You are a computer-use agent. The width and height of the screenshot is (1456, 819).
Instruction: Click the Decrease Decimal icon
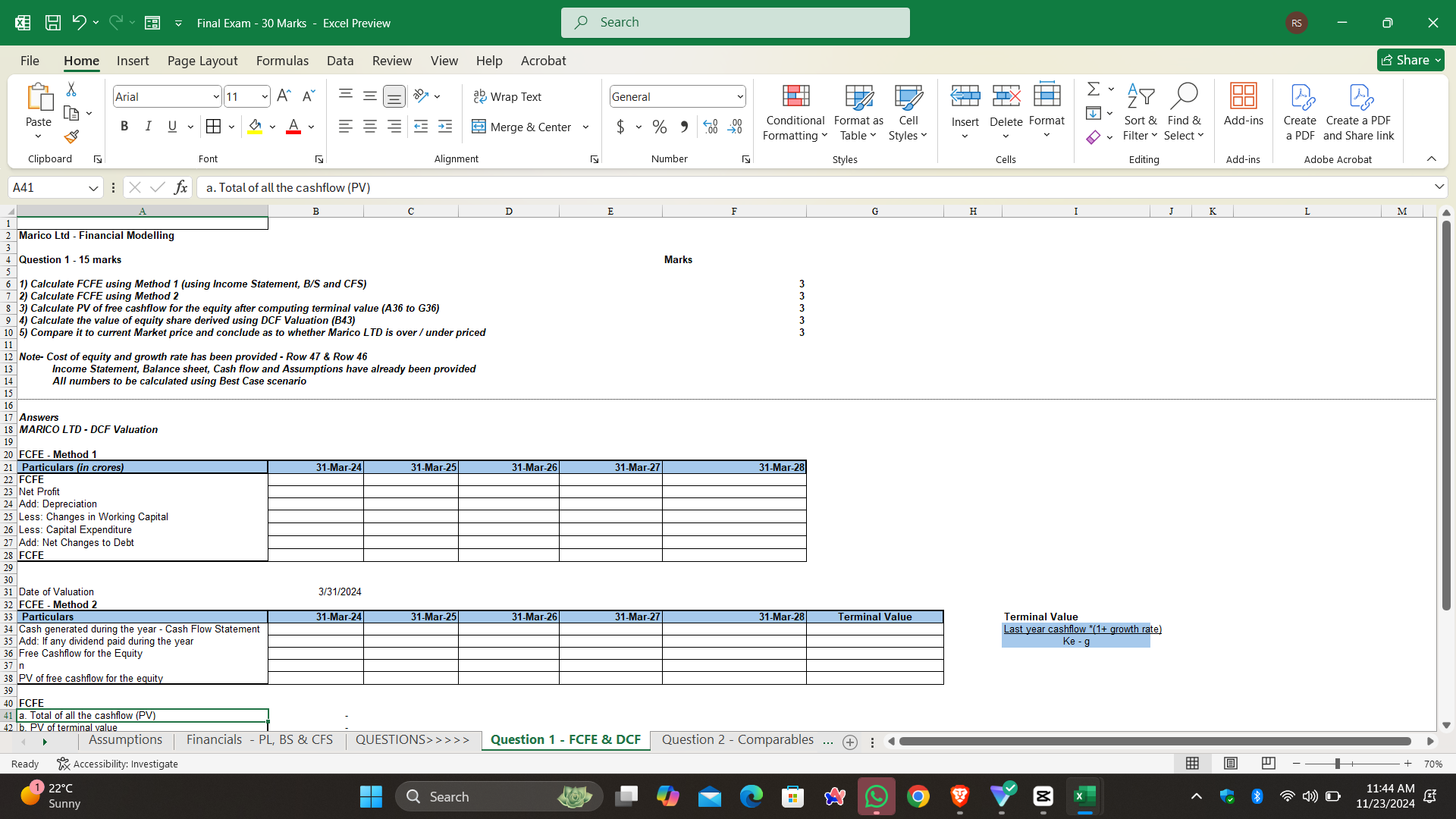735,127
